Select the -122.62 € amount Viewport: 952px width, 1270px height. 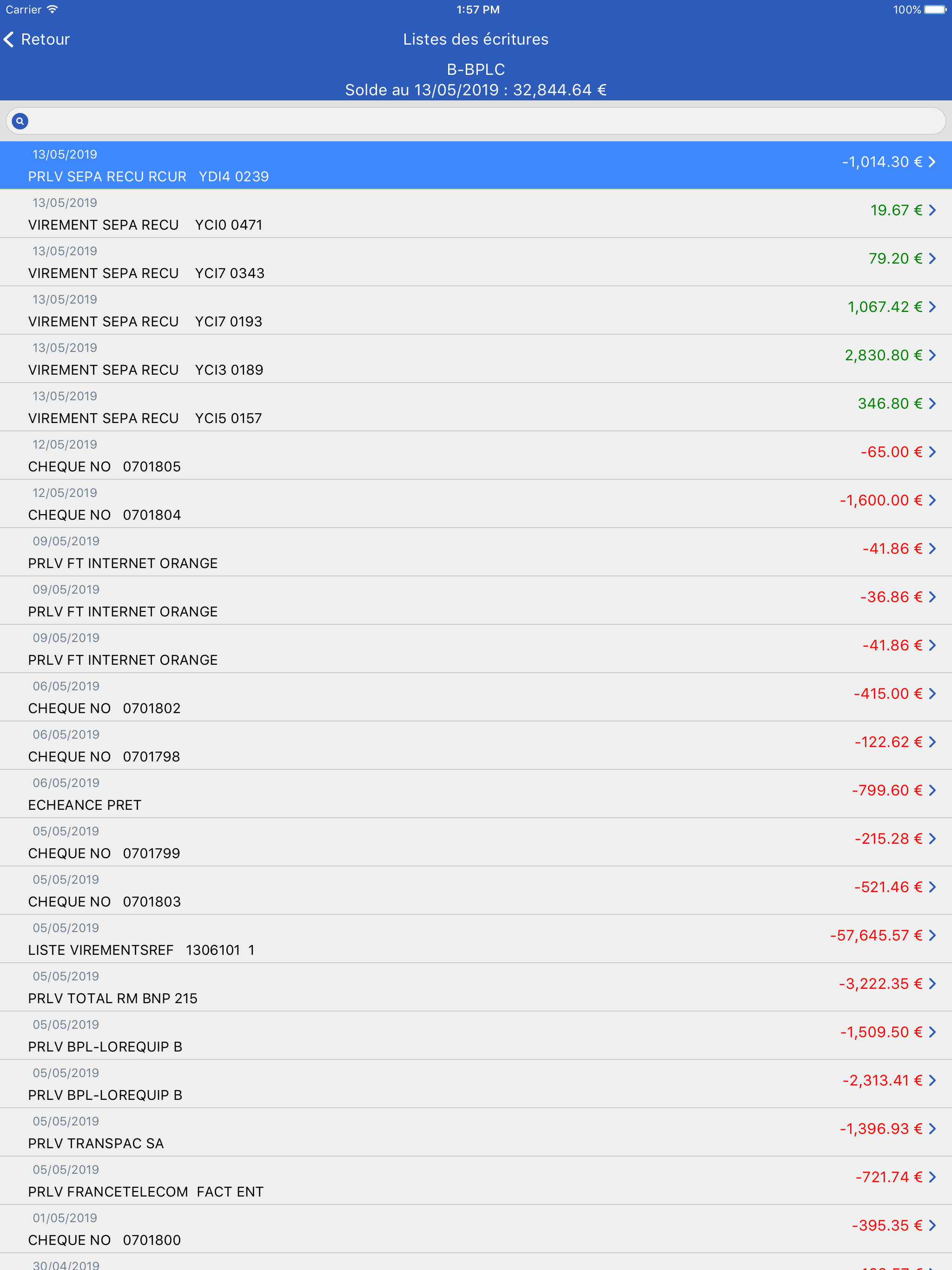[889, 742]
